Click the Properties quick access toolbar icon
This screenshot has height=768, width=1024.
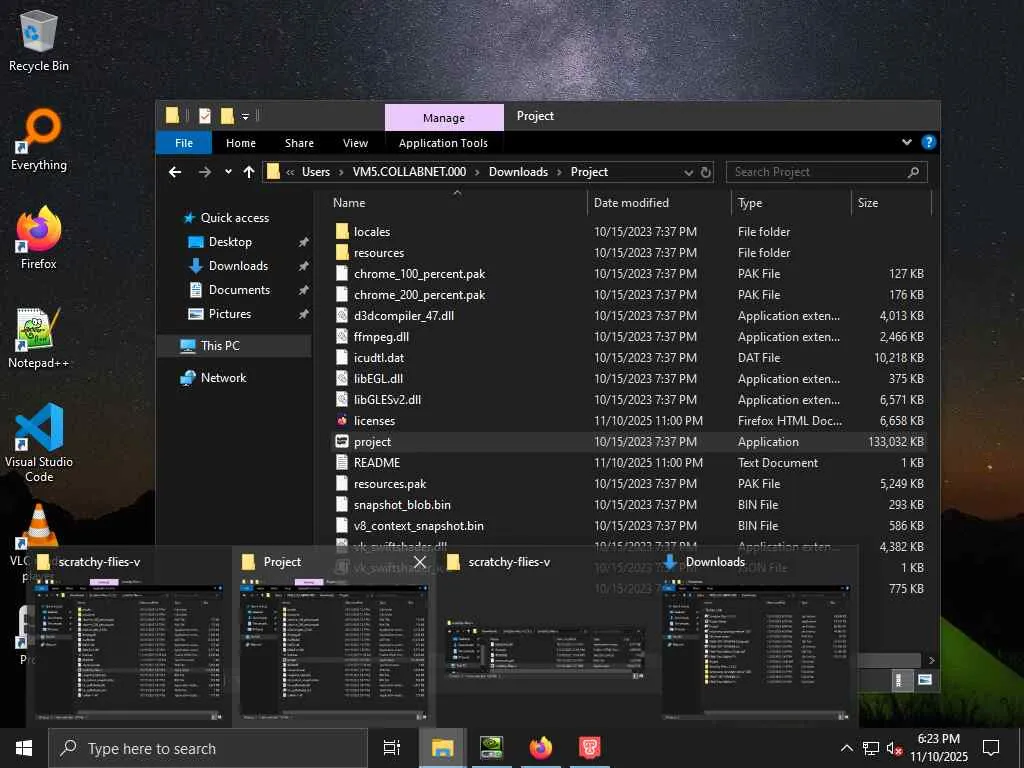205,116
